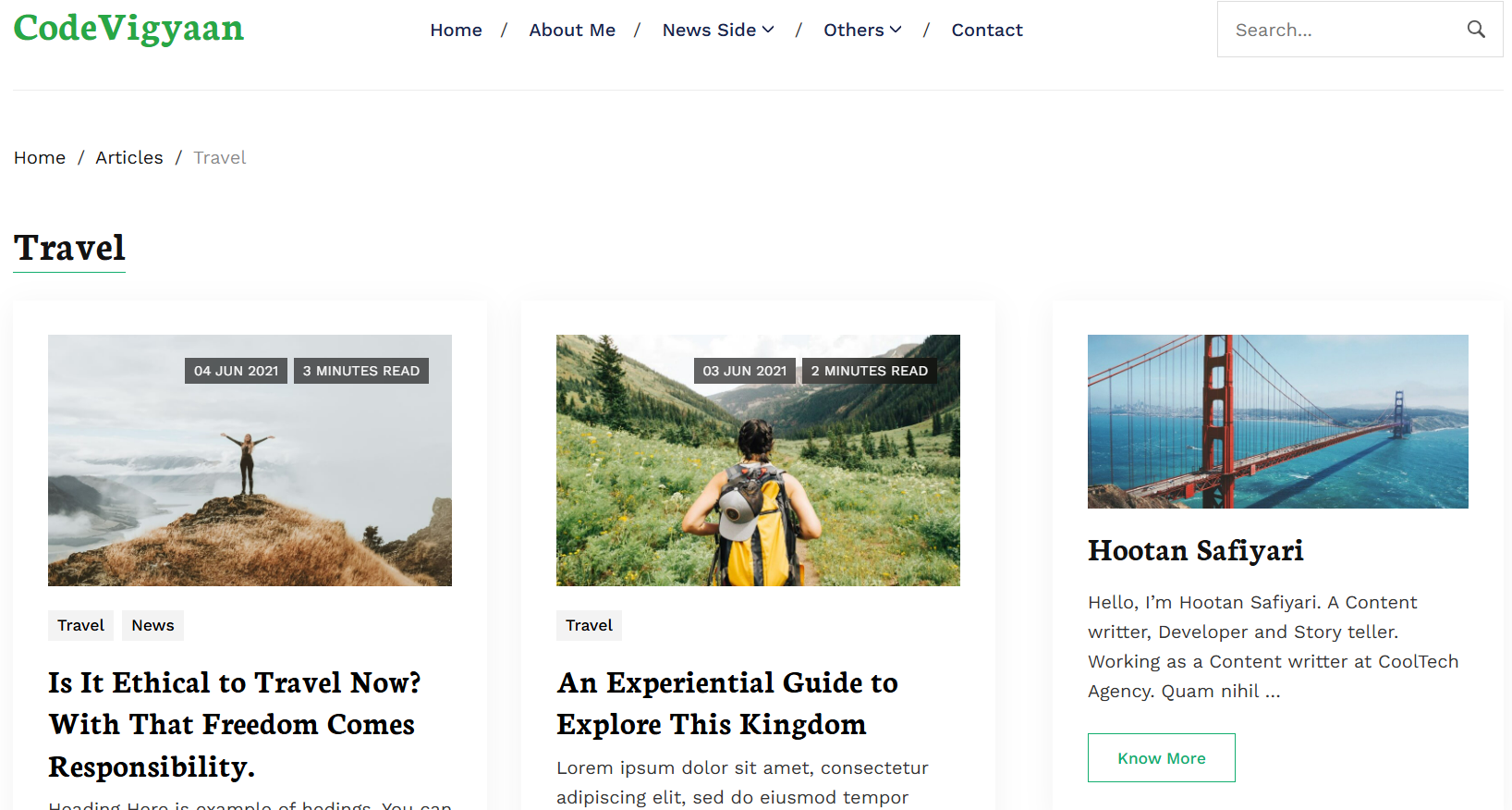Viewport: 1512px width, 810px height.
Task: Select the News tag on first article
Action: [x=152, y=626]
